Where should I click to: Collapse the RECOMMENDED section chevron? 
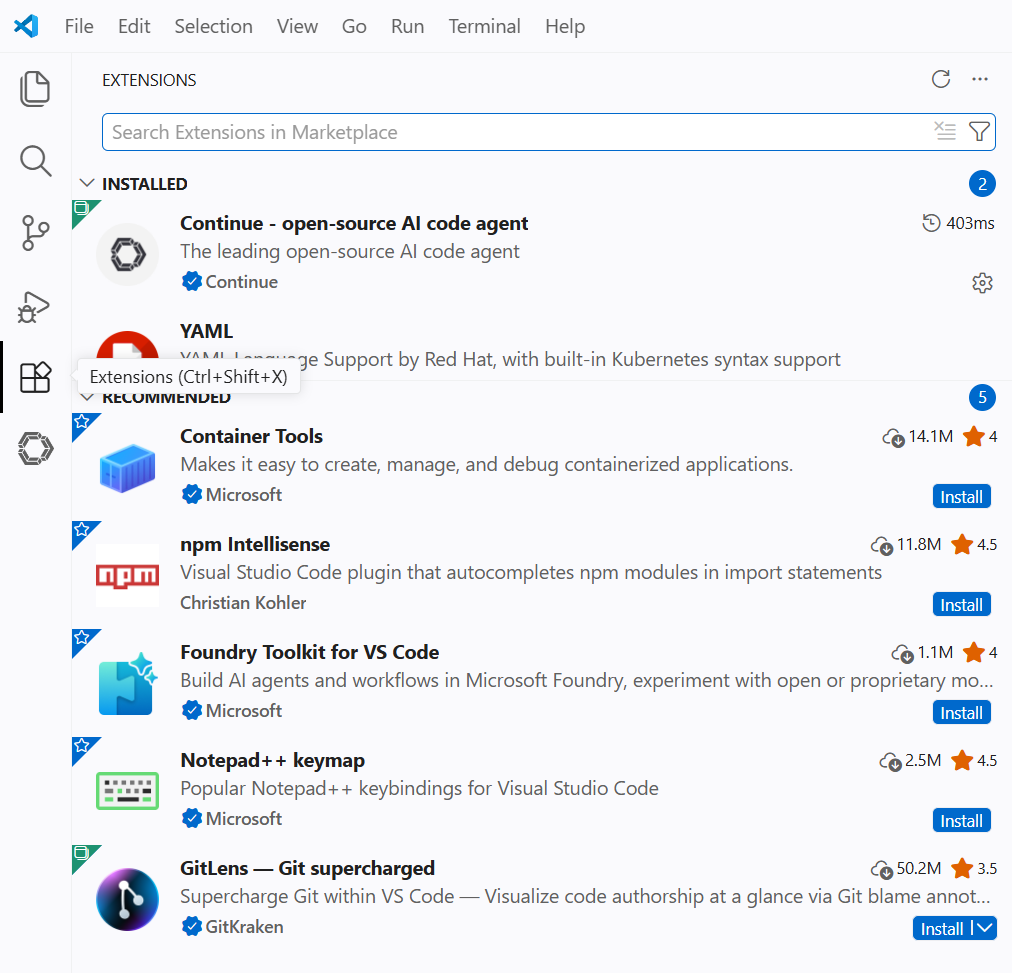tap(86, 397)
